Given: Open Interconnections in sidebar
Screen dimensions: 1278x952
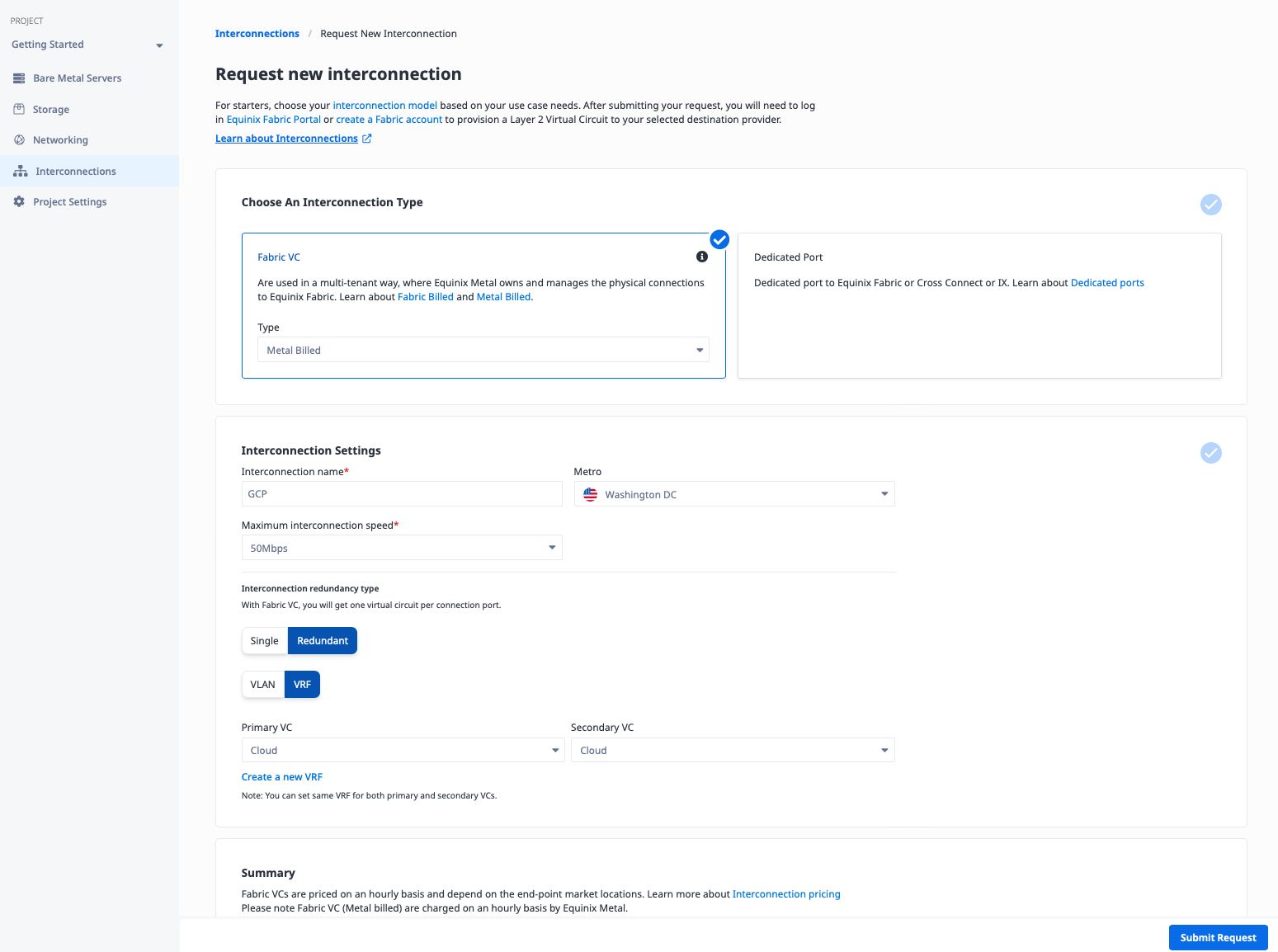Looking at the screenshot, I should click(89, 171).
